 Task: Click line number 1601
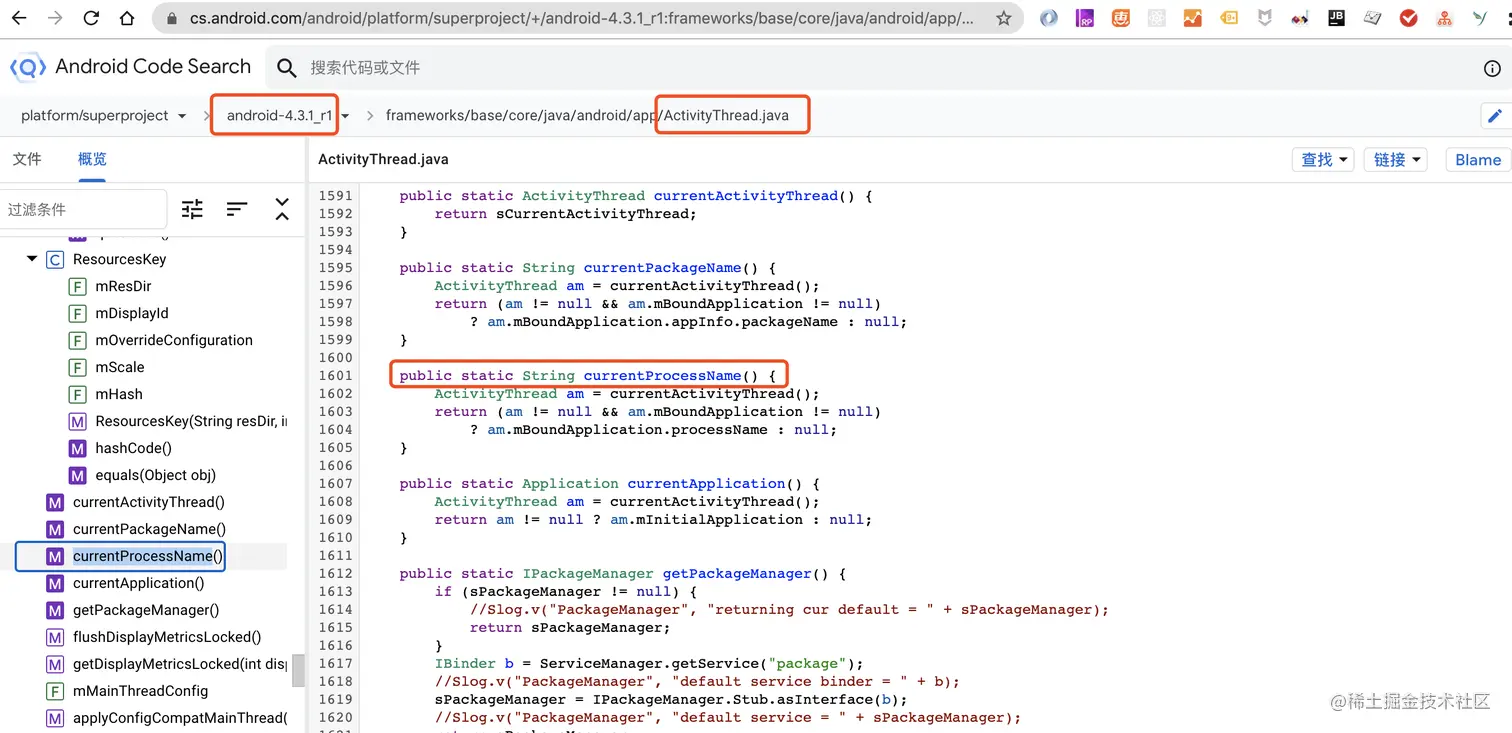(335, 376)
